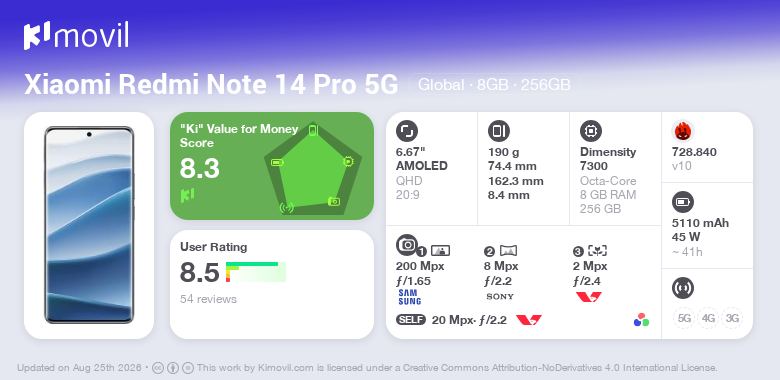Click the AnTuTu benchmark flame icon
This screenshot has height=380, width=780.
pos(682,131)
